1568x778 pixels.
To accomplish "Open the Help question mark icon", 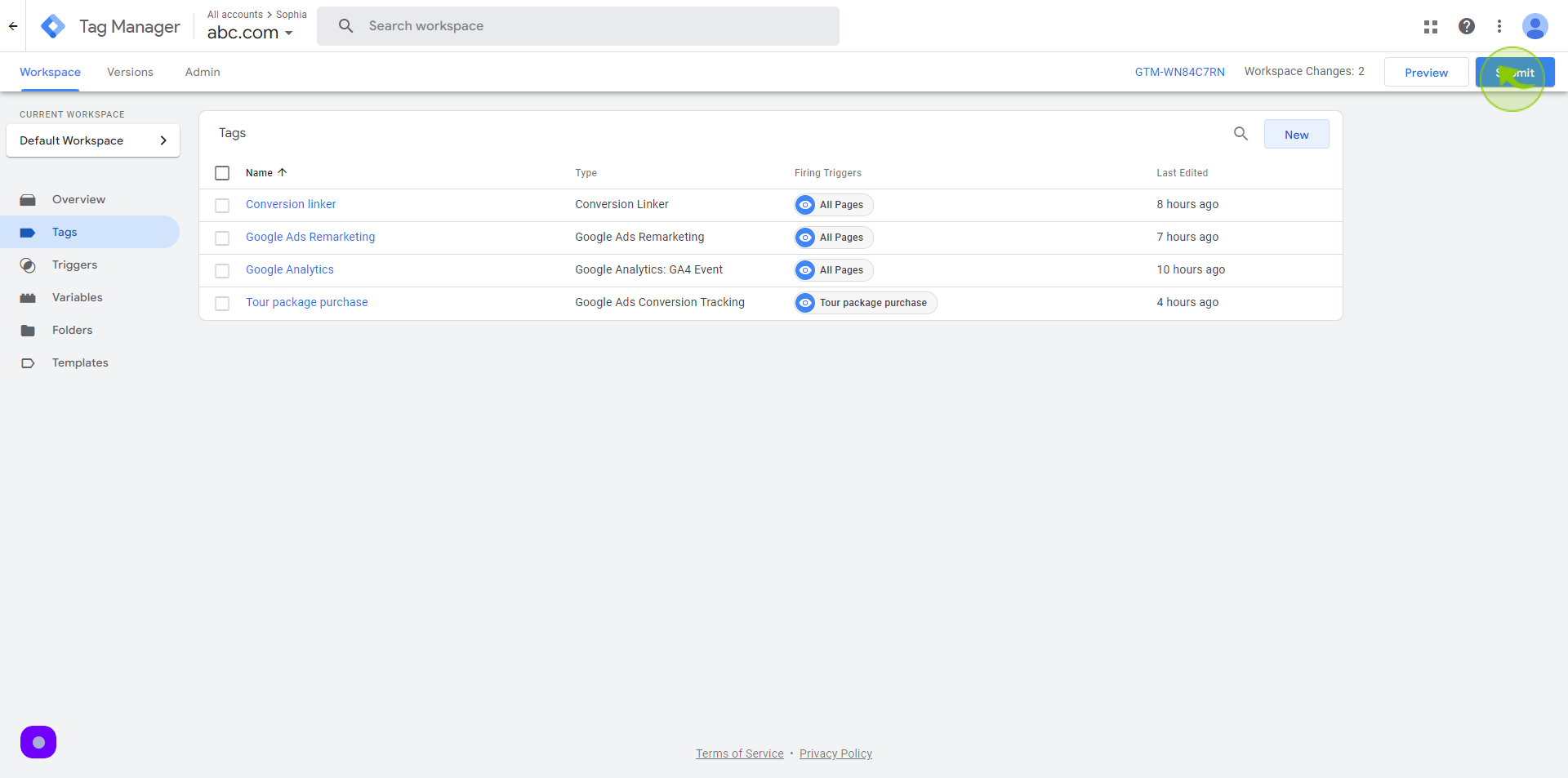I will pos(1467,26).
